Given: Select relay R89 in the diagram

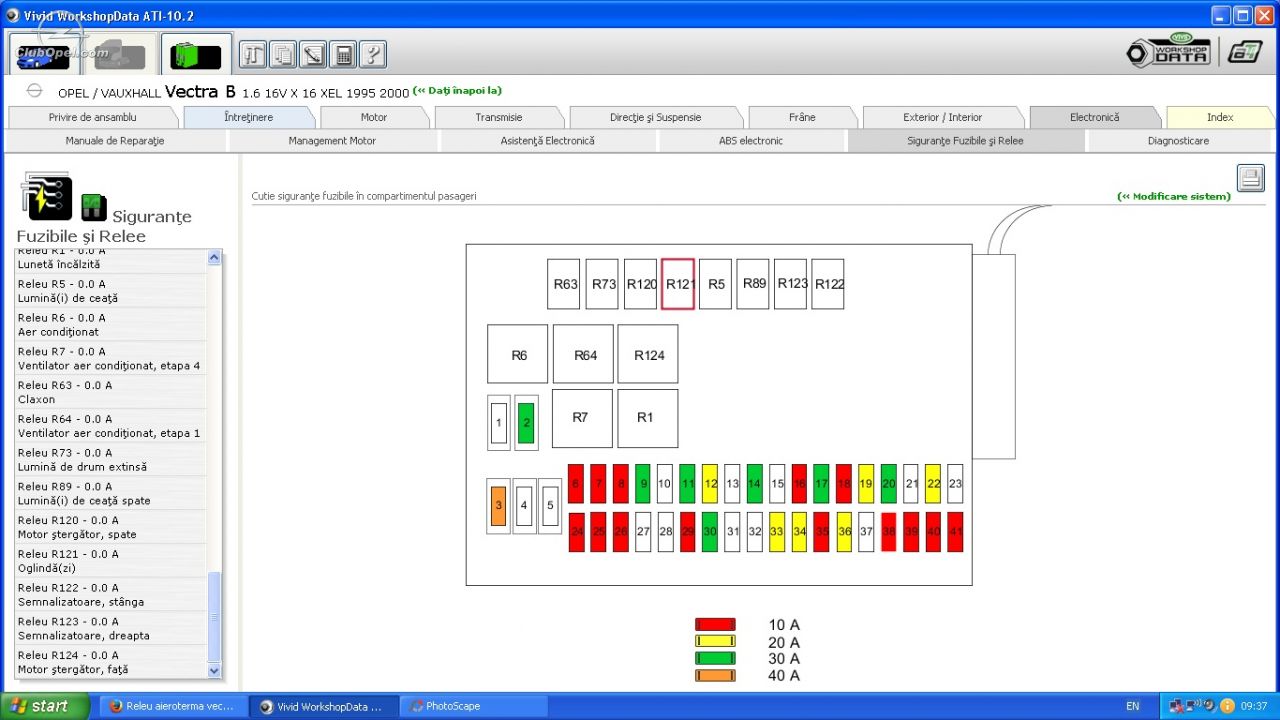Looking at the screenshot, I should [x=753, y=284].
